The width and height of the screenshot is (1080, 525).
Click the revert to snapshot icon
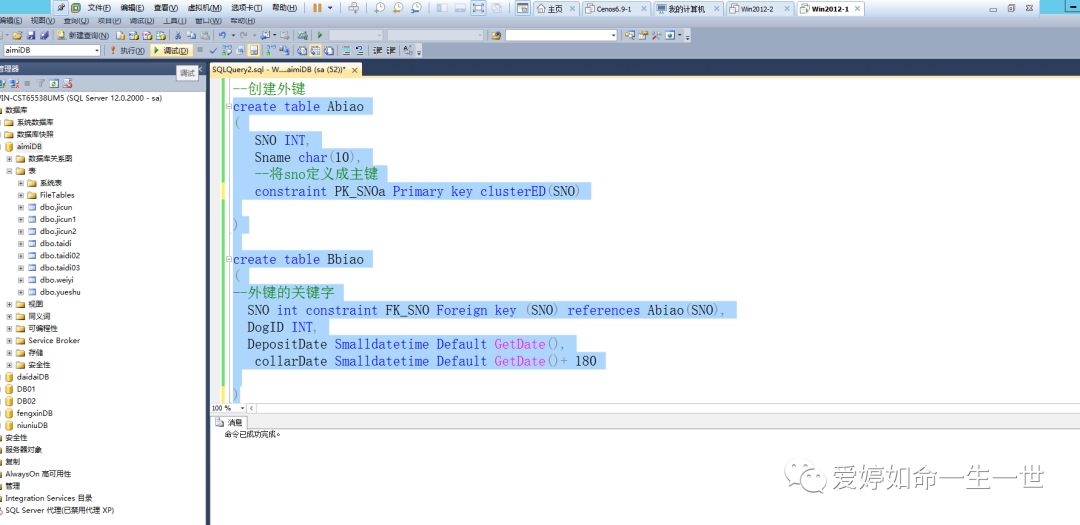398,8
